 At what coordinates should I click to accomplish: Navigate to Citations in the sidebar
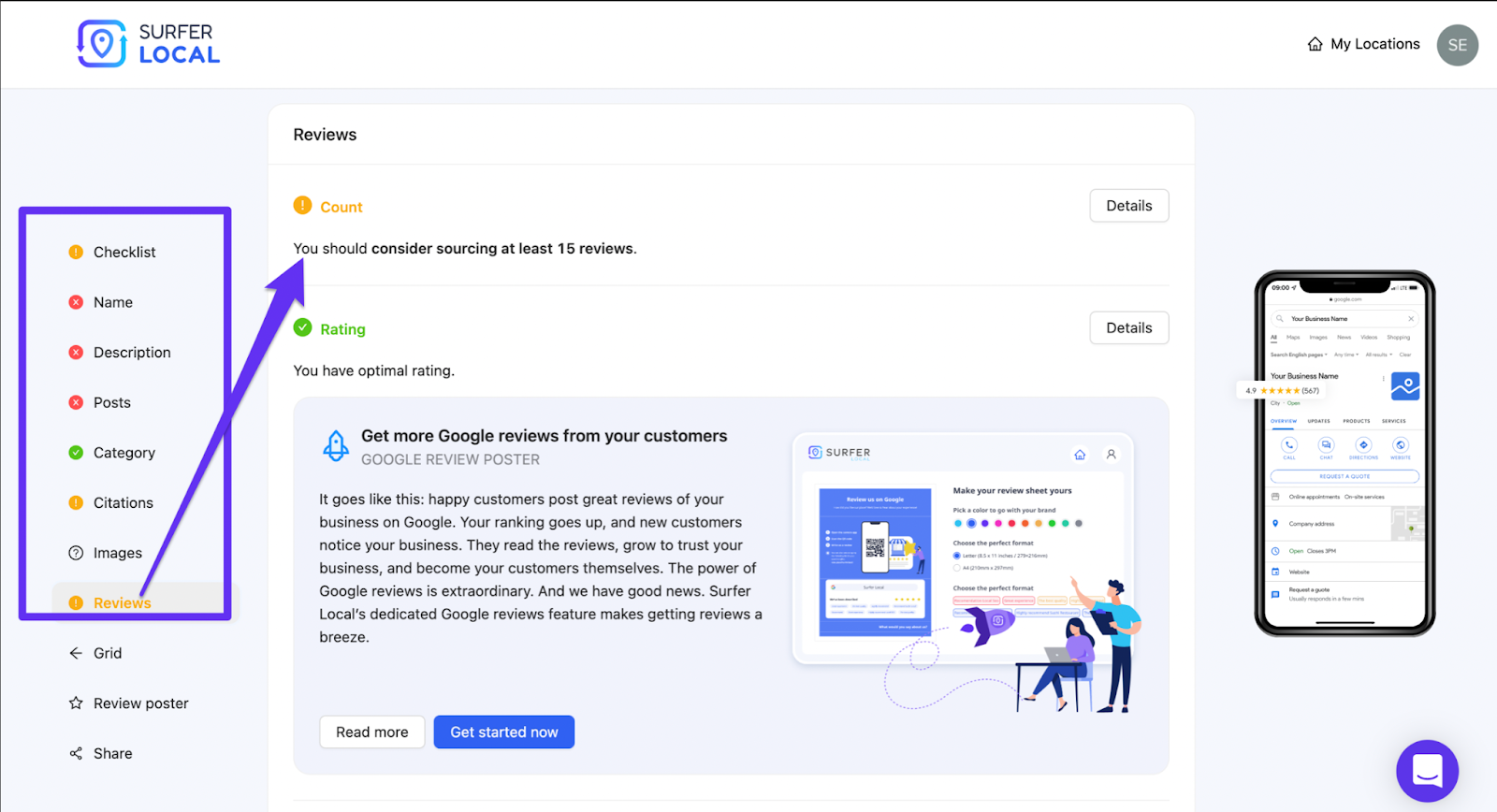click(x=124, y=502)
